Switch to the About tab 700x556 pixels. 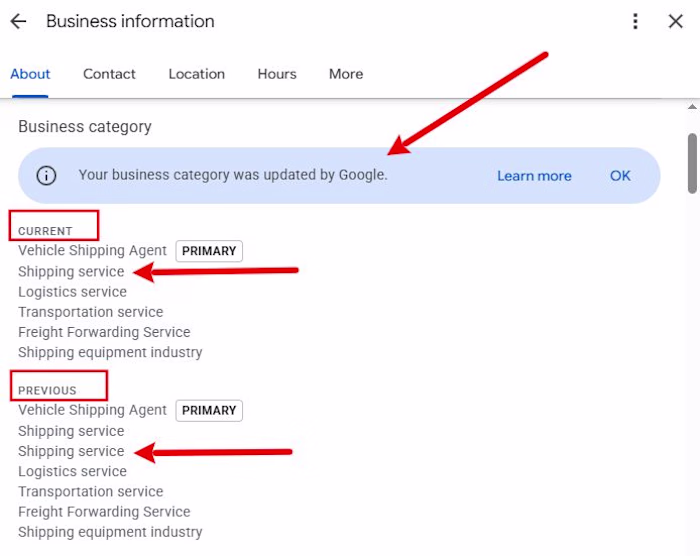point(30,74)
